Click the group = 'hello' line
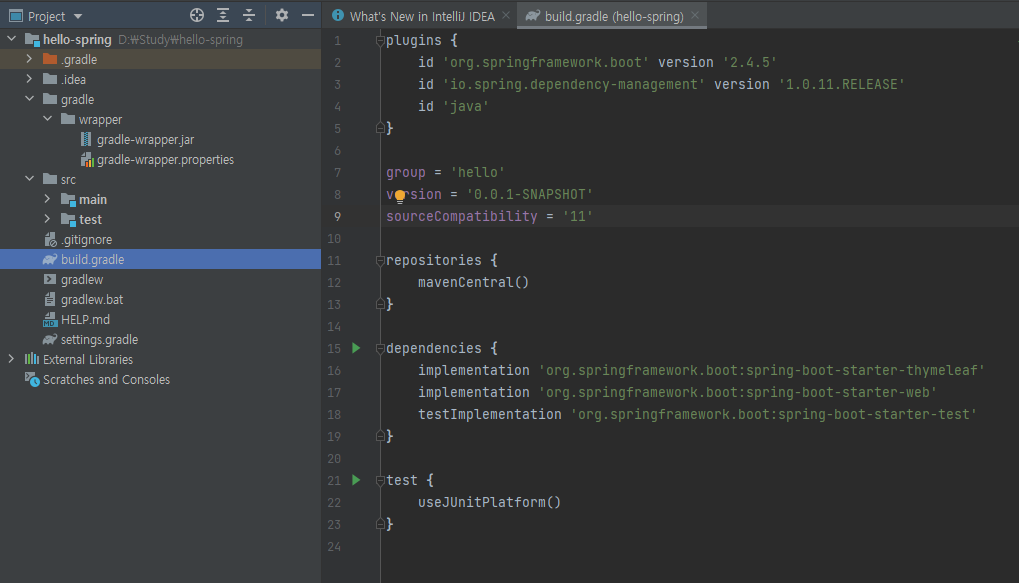1019x583 pixels. point(445,172)
